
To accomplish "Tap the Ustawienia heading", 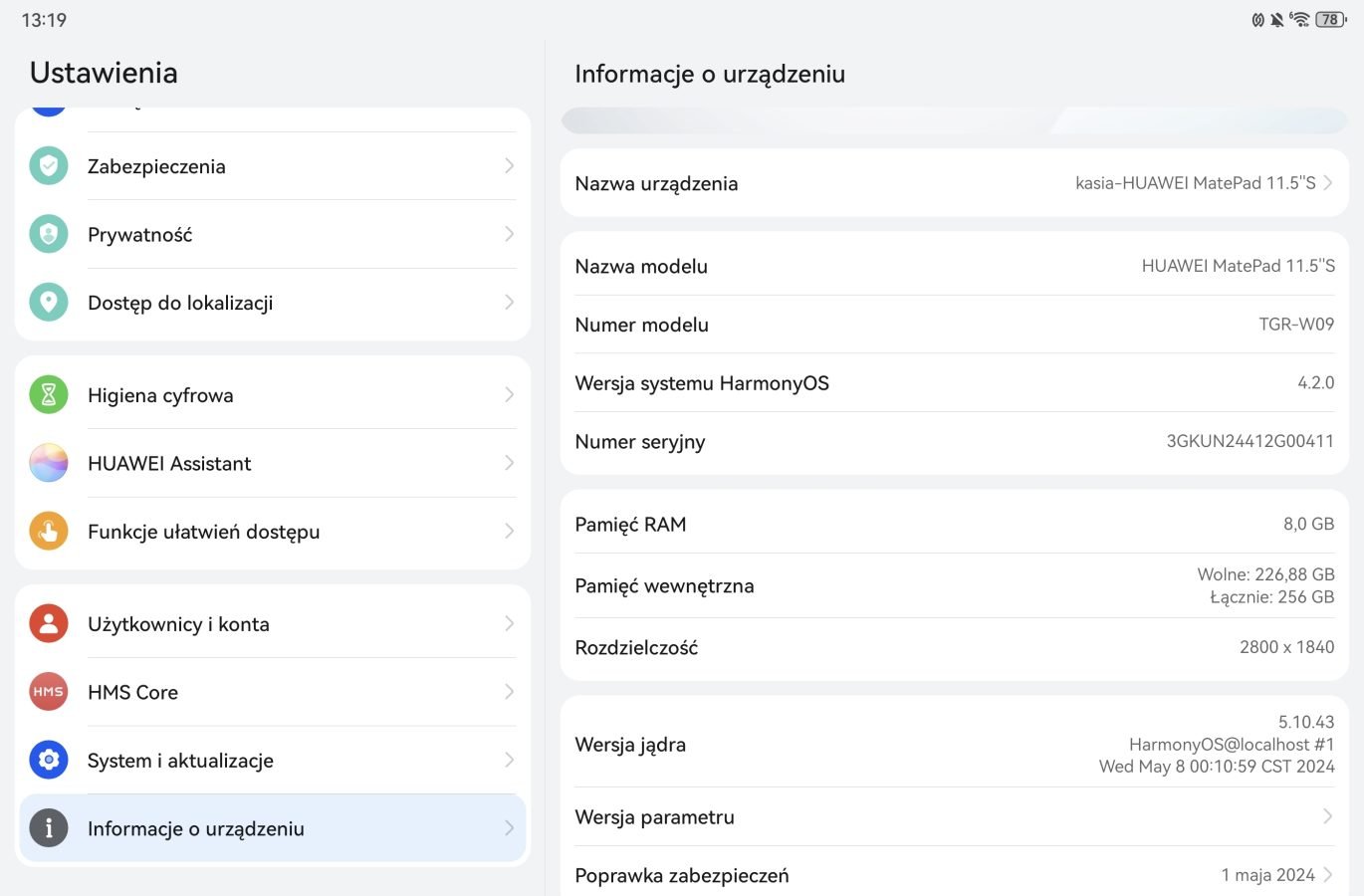I will (x=104, y=73).
